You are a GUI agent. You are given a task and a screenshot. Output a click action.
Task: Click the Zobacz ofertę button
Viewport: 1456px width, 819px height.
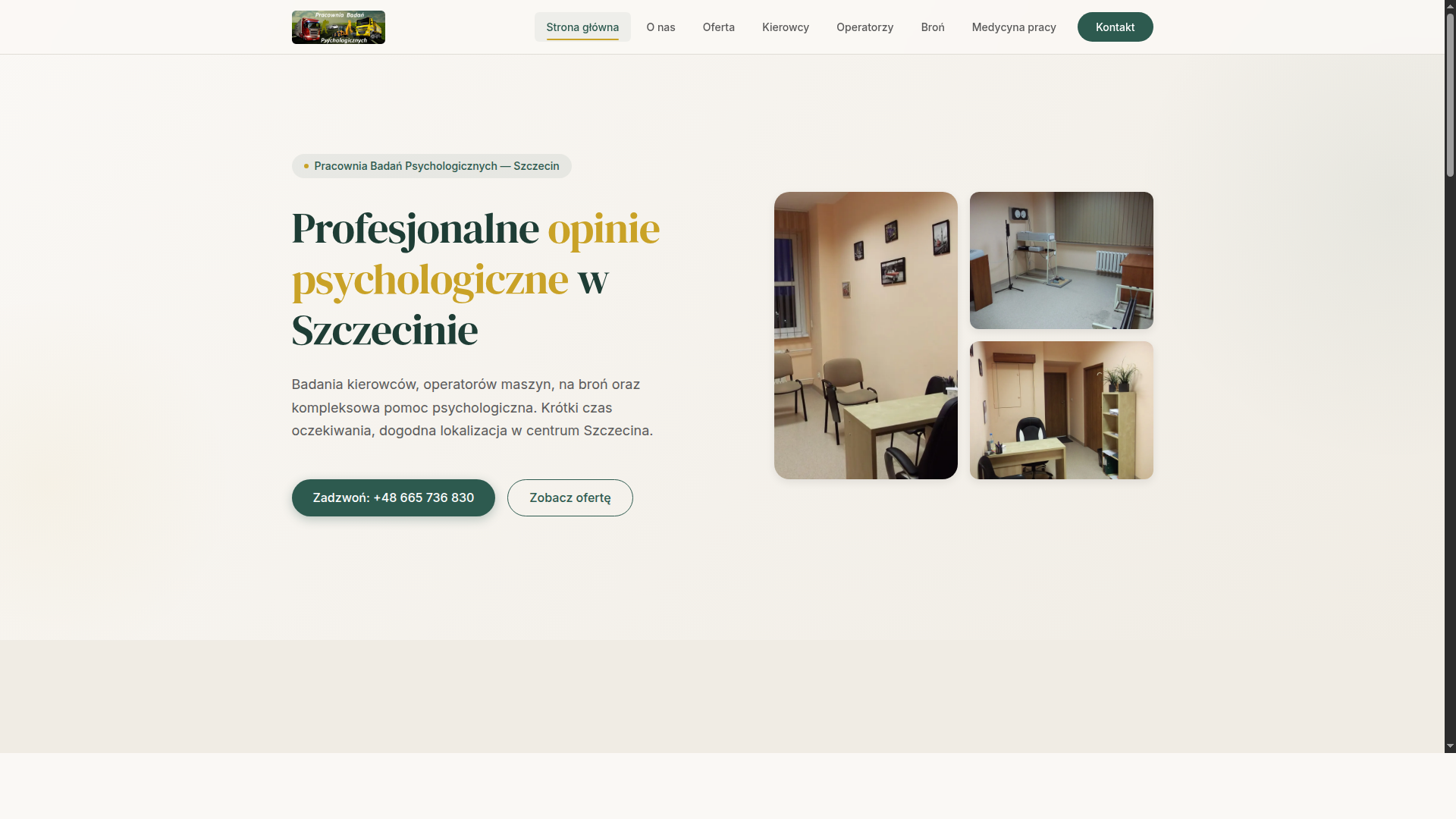(x=570, y=497)
